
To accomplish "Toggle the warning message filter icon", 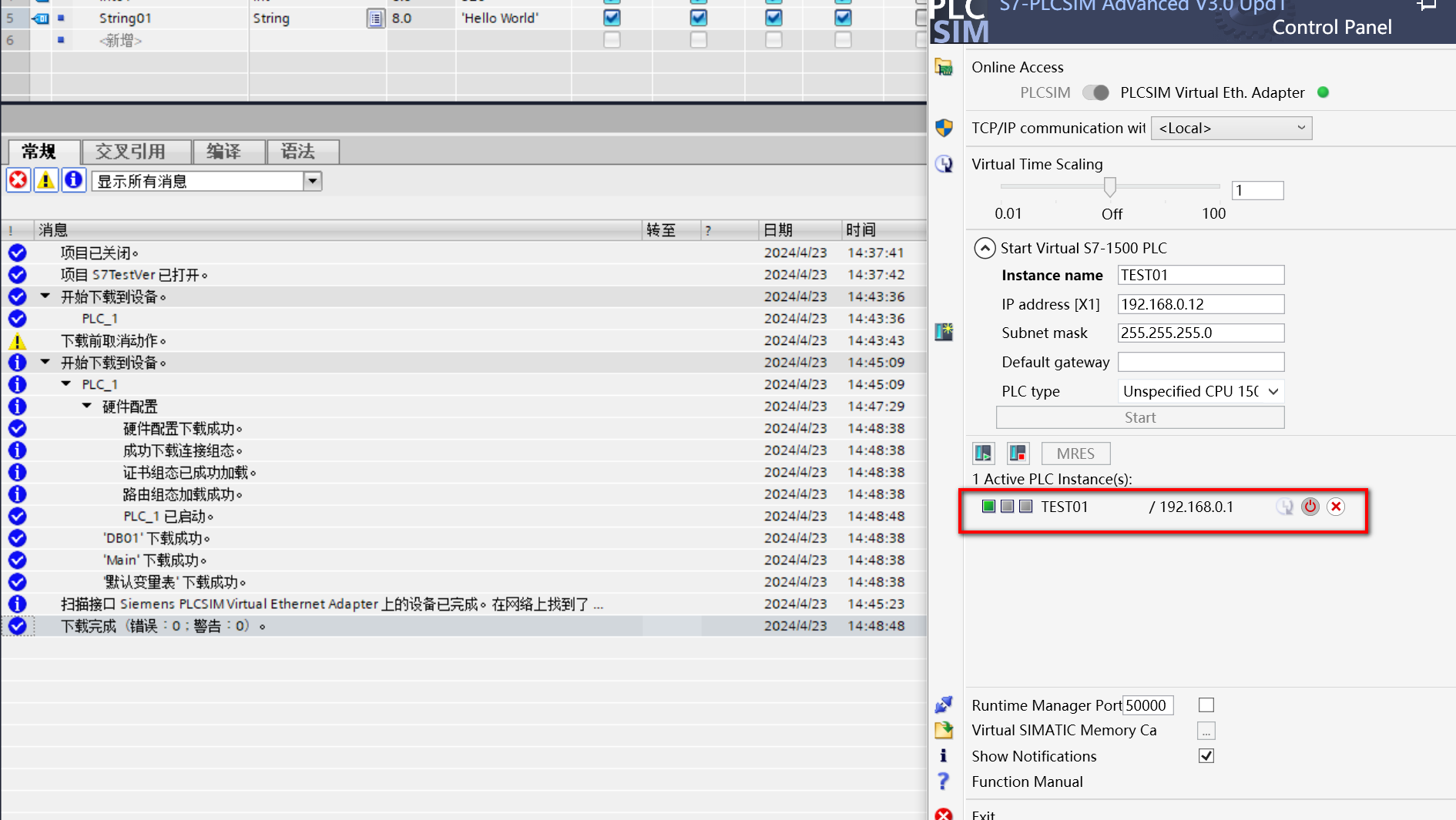I will point(46,180).
